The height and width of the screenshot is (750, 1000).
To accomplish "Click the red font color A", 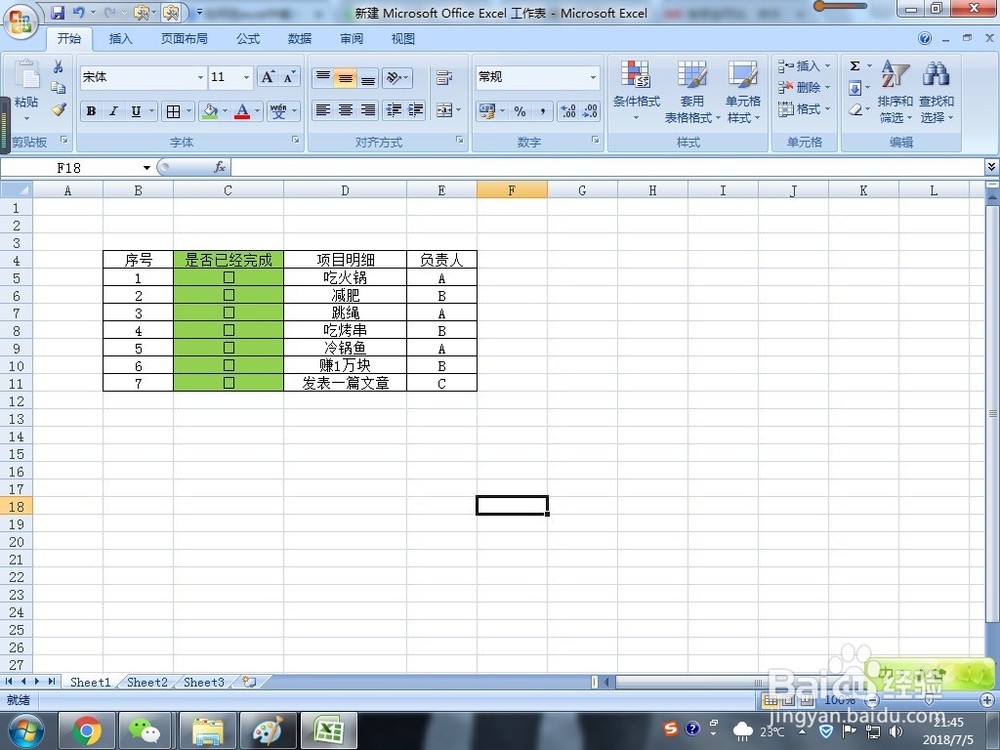I will click(x=242, y=112).
